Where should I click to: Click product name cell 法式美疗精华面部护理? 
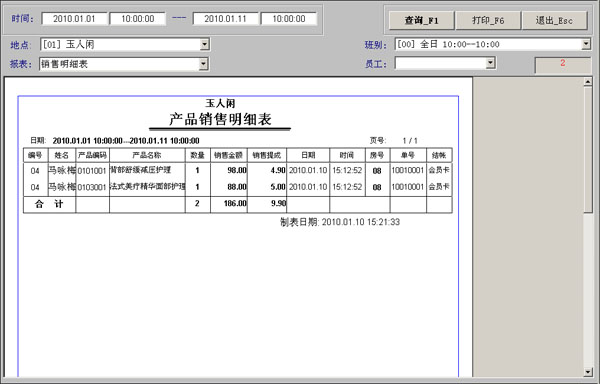147,186
